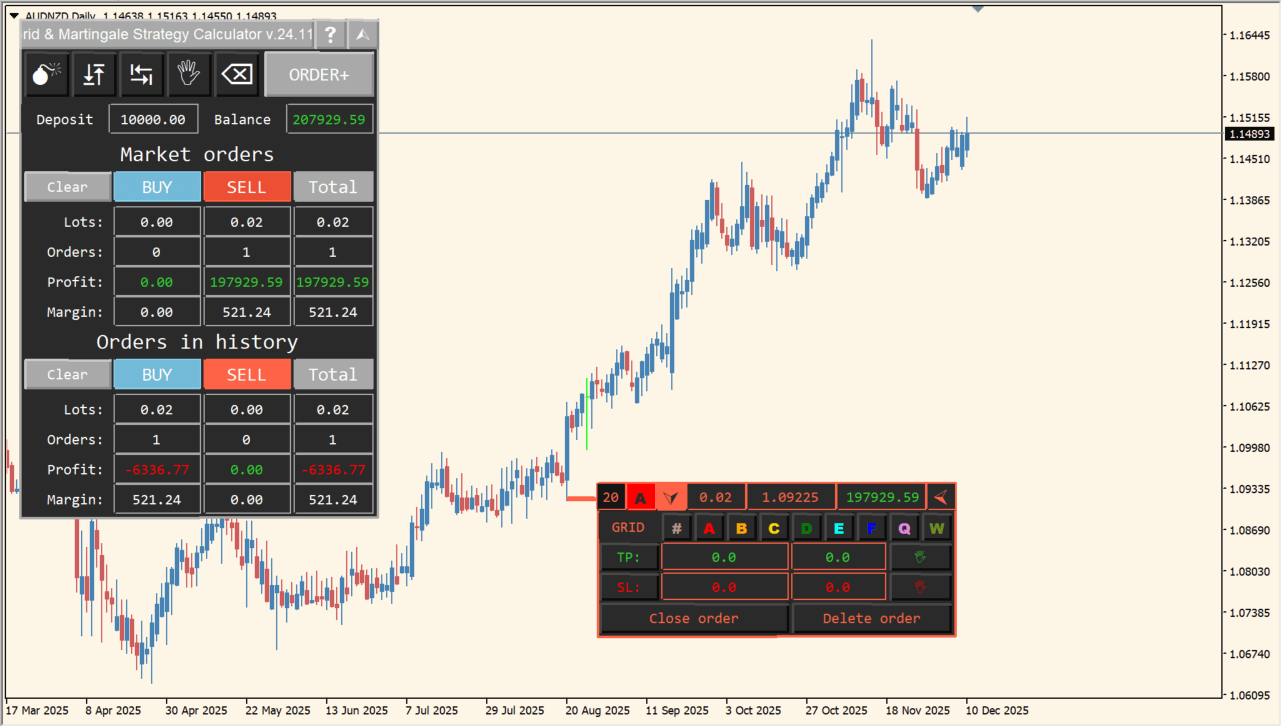Open the chart menu triangle next to AUDNZD
Viewport: 1281px width, 726px height.
(13, 16)
